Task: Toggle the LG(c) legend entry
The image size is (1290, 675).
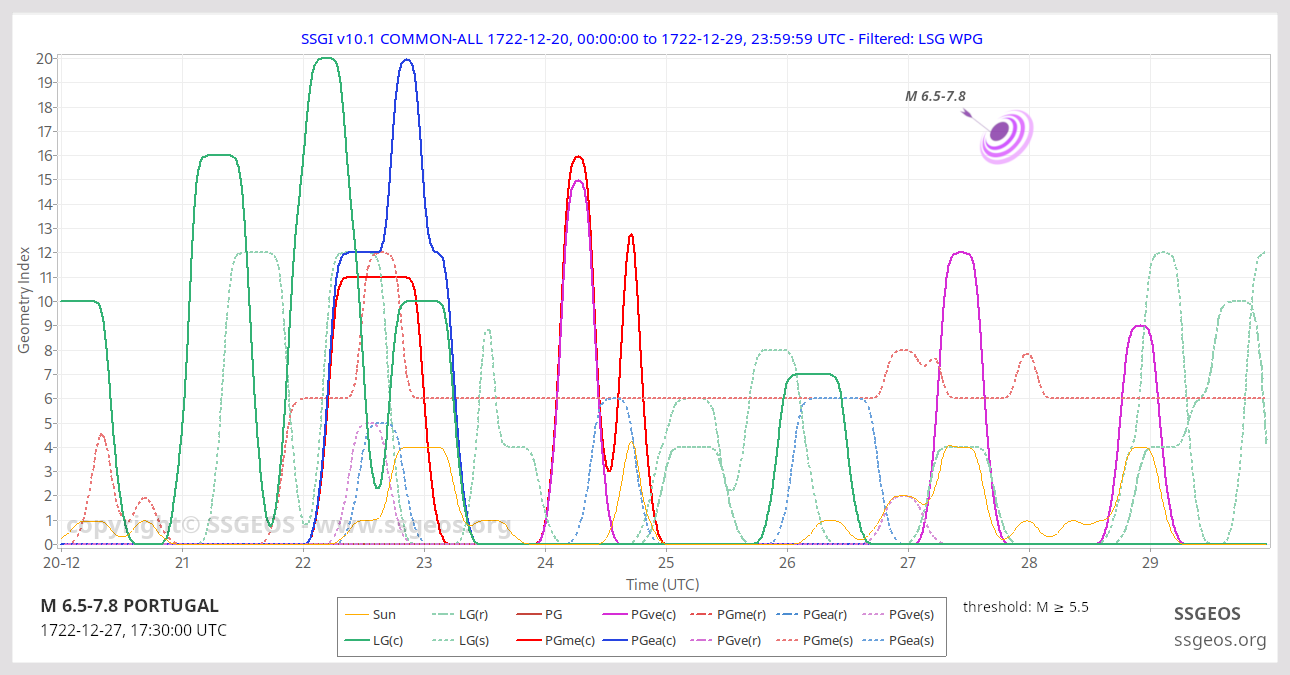Action: (x=374, y=641)
